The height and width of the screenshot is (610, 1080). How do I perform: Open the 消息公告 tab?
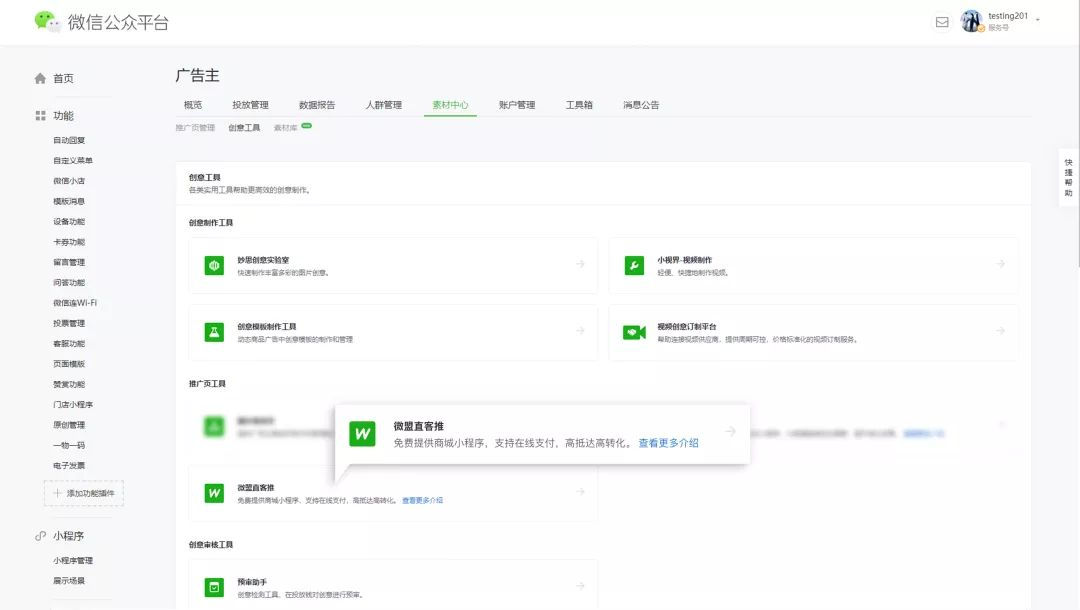coord(641,105)
